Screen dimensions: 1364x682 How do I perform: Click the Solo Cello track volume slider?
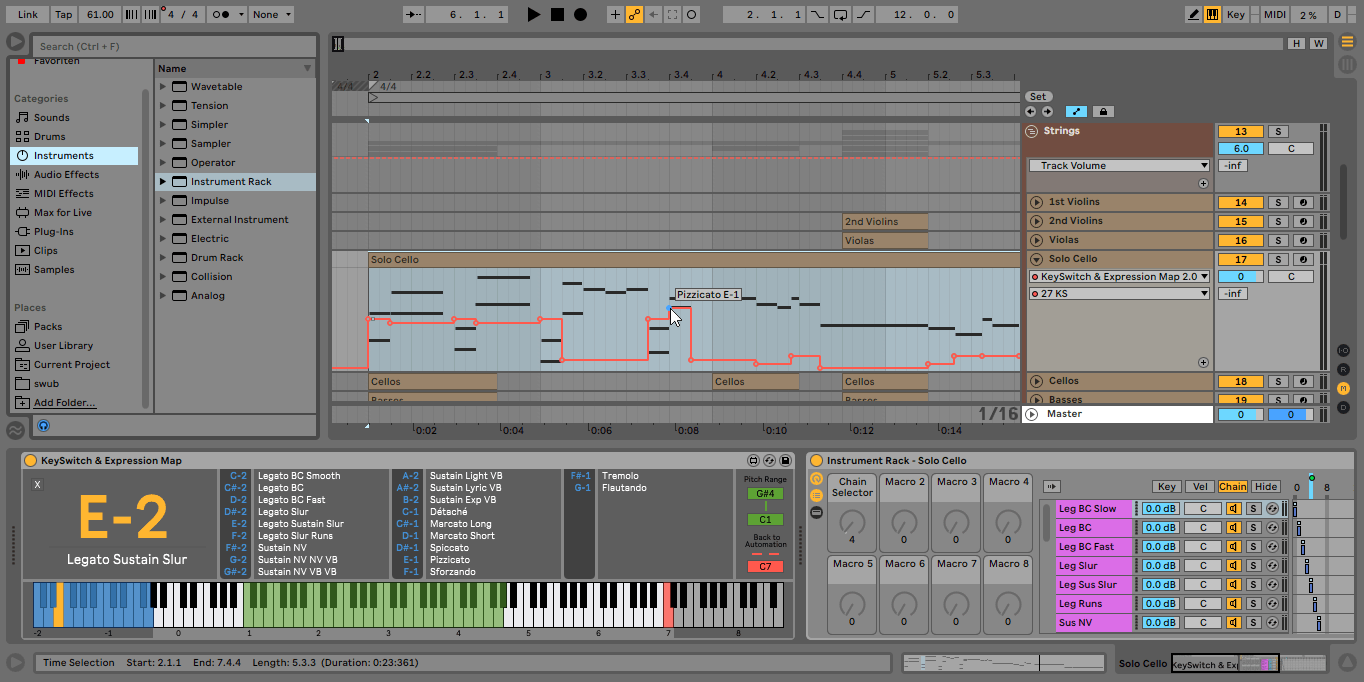(1241, 277)
